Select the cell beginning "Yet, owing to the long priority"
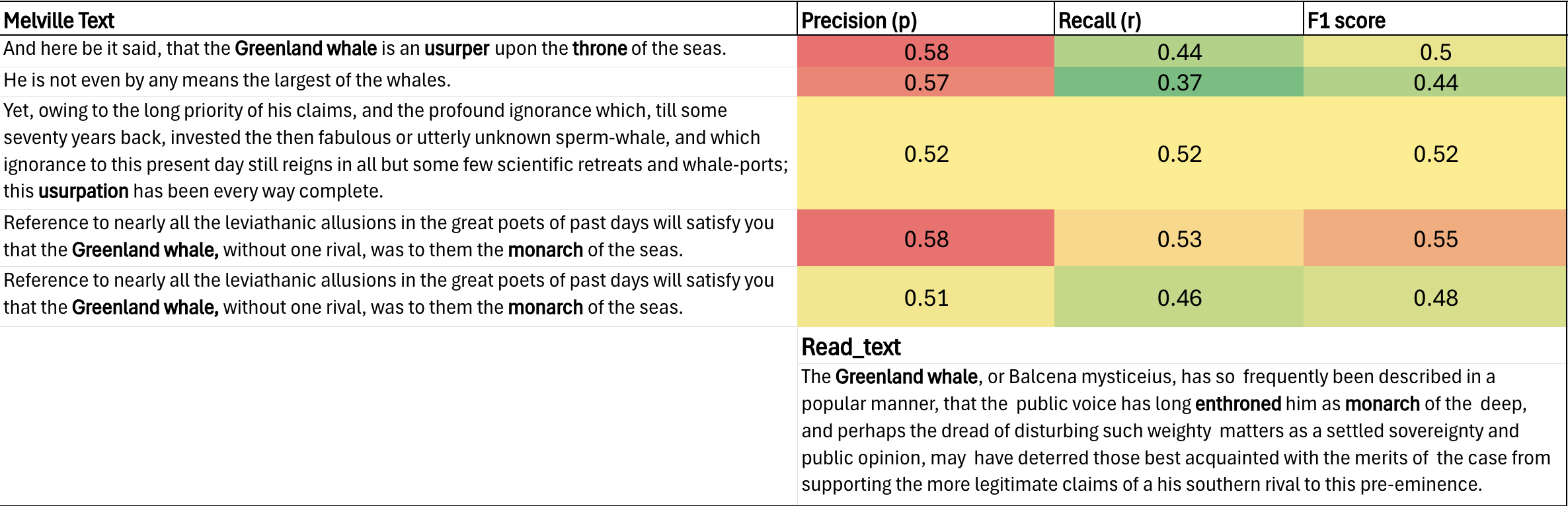 coord(395,151)
